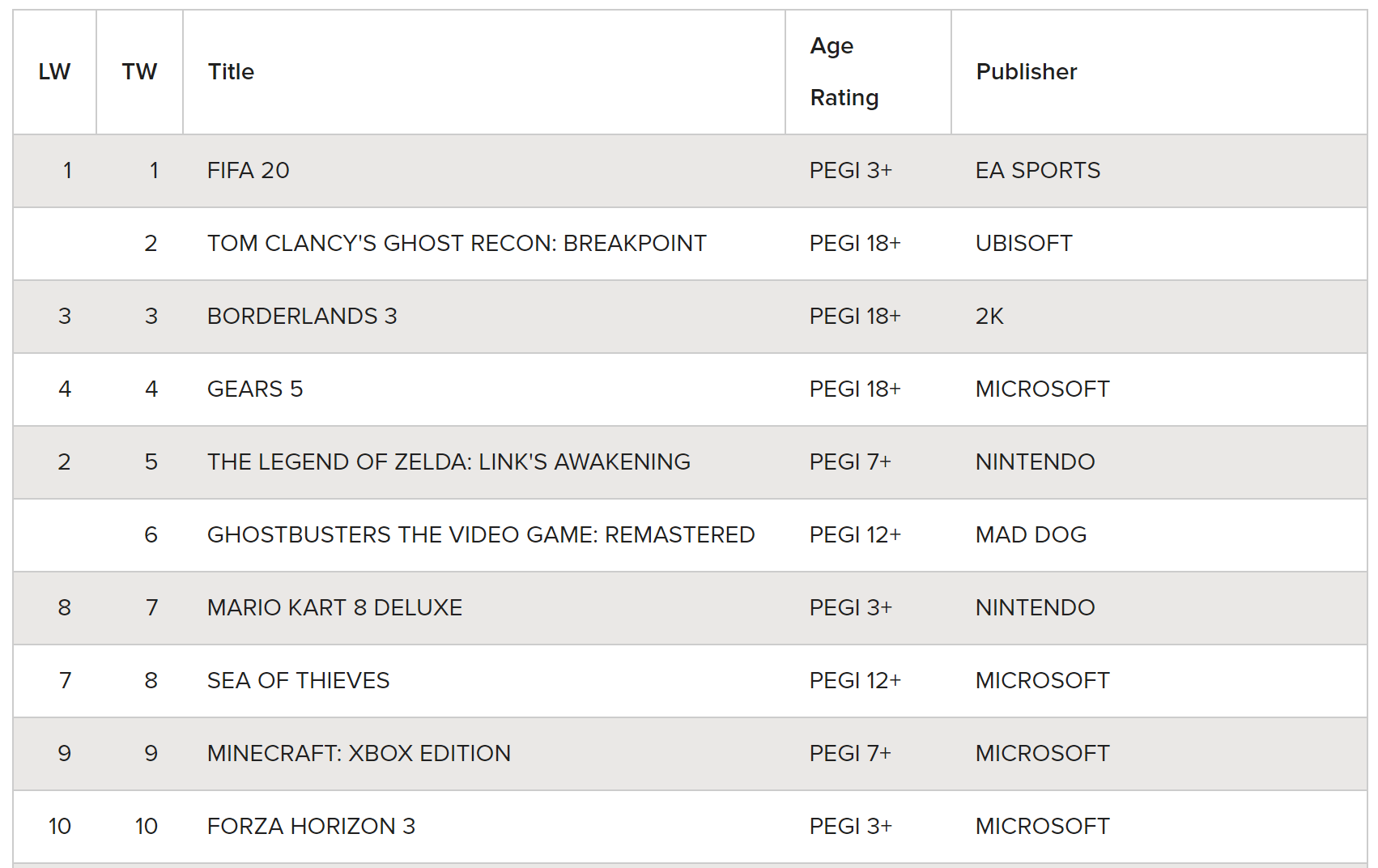Click the Age Rating column header
1378x868 pixels.
(844, 72)
